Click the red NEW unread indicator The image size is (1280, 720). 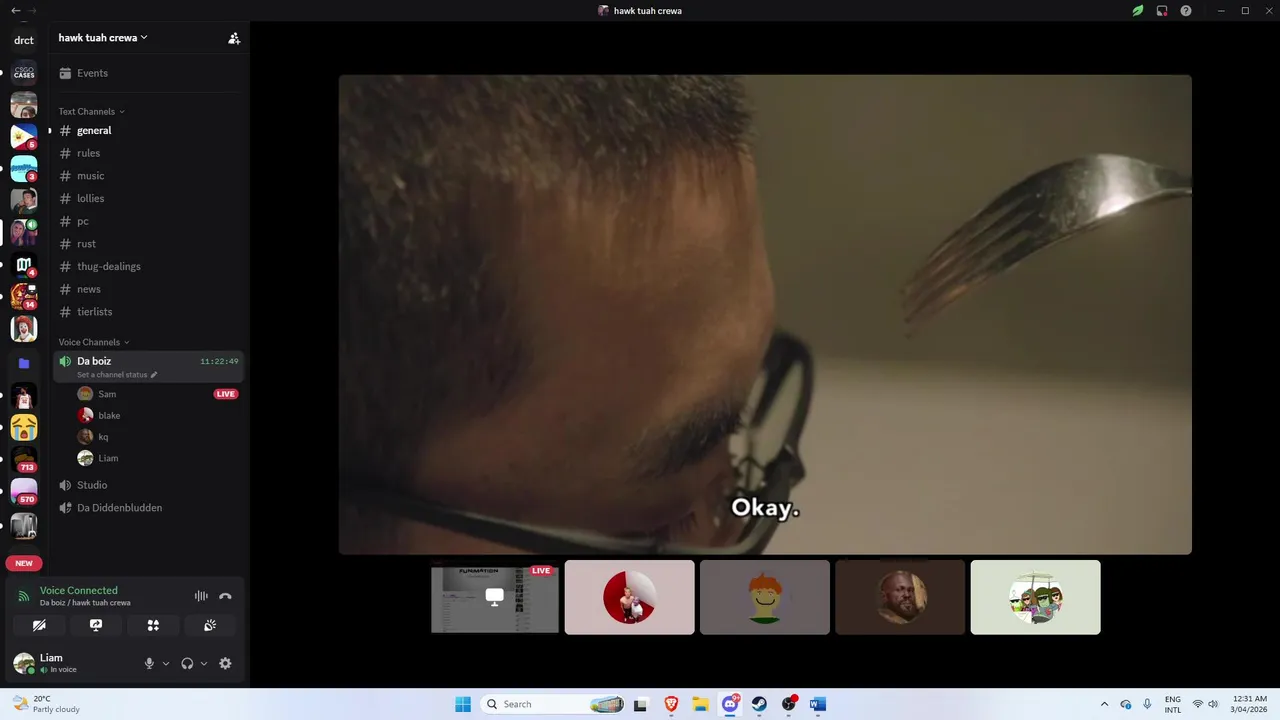click(24, 563)
